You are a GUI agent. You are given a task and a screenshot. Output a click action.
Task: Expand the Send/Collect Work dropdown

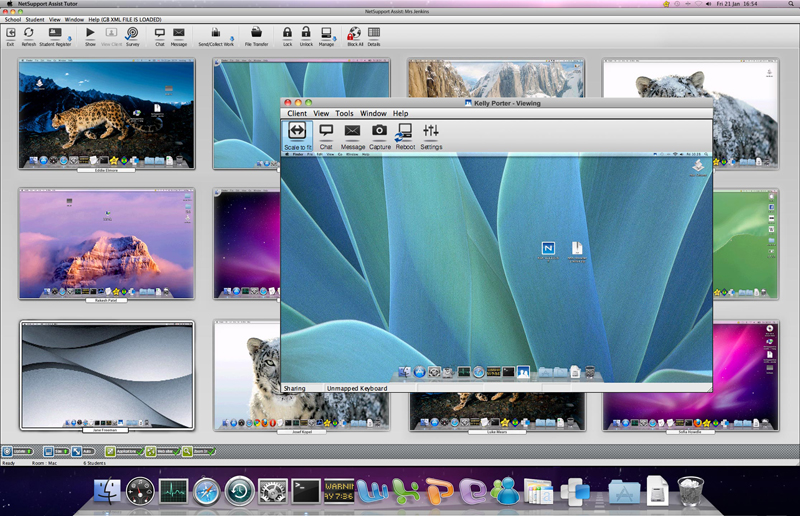point(233,37)
